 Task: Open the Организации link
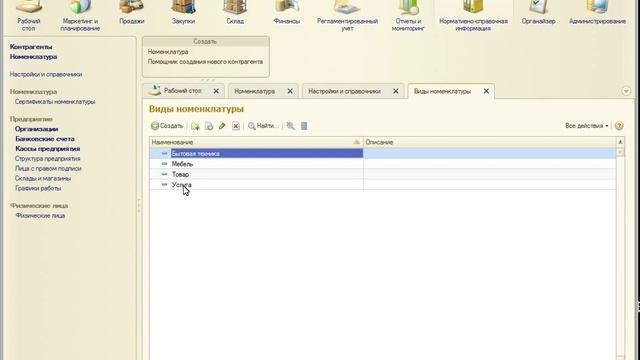(36, 129)
